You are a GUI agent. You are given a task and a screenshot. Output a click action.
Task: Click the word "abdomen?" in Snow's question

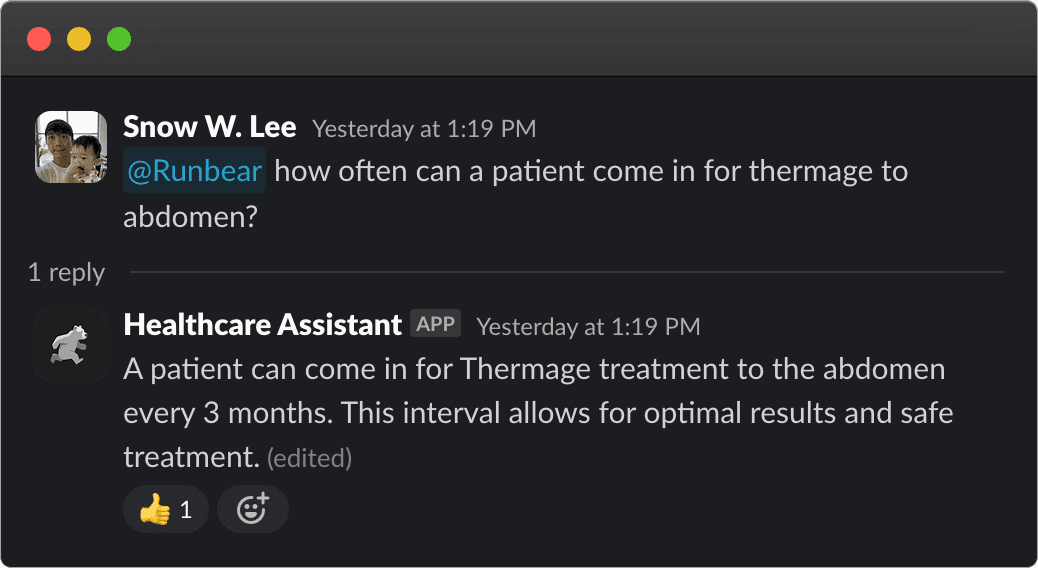pos(191,217)
